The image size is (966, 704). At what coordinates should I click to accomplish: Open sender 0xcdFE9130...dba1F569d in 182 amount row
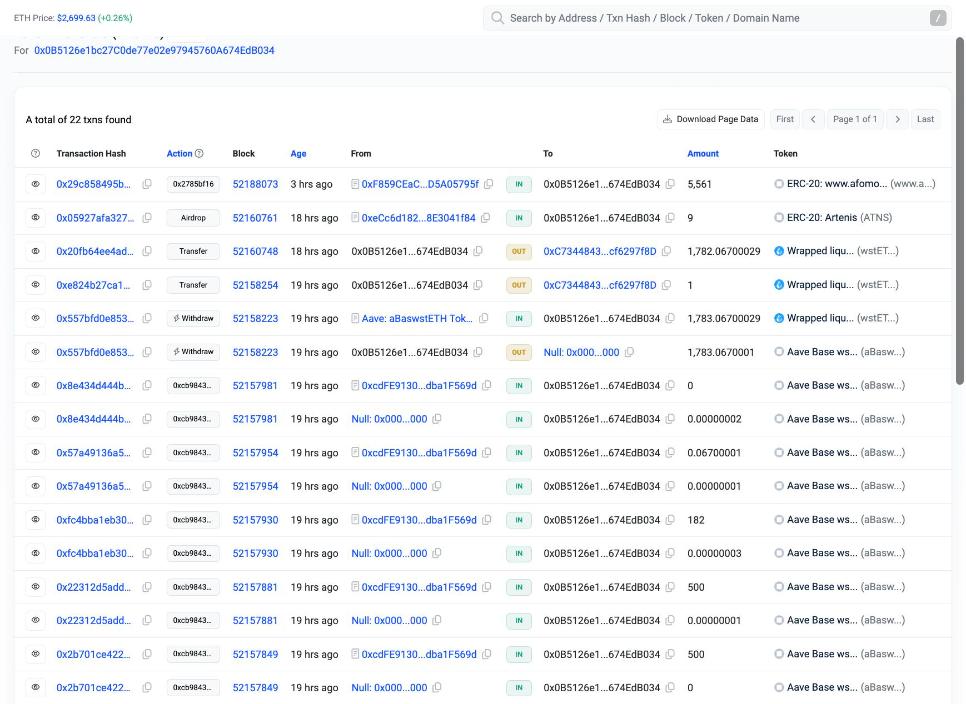pyautogui.click(x=419, y=520)
